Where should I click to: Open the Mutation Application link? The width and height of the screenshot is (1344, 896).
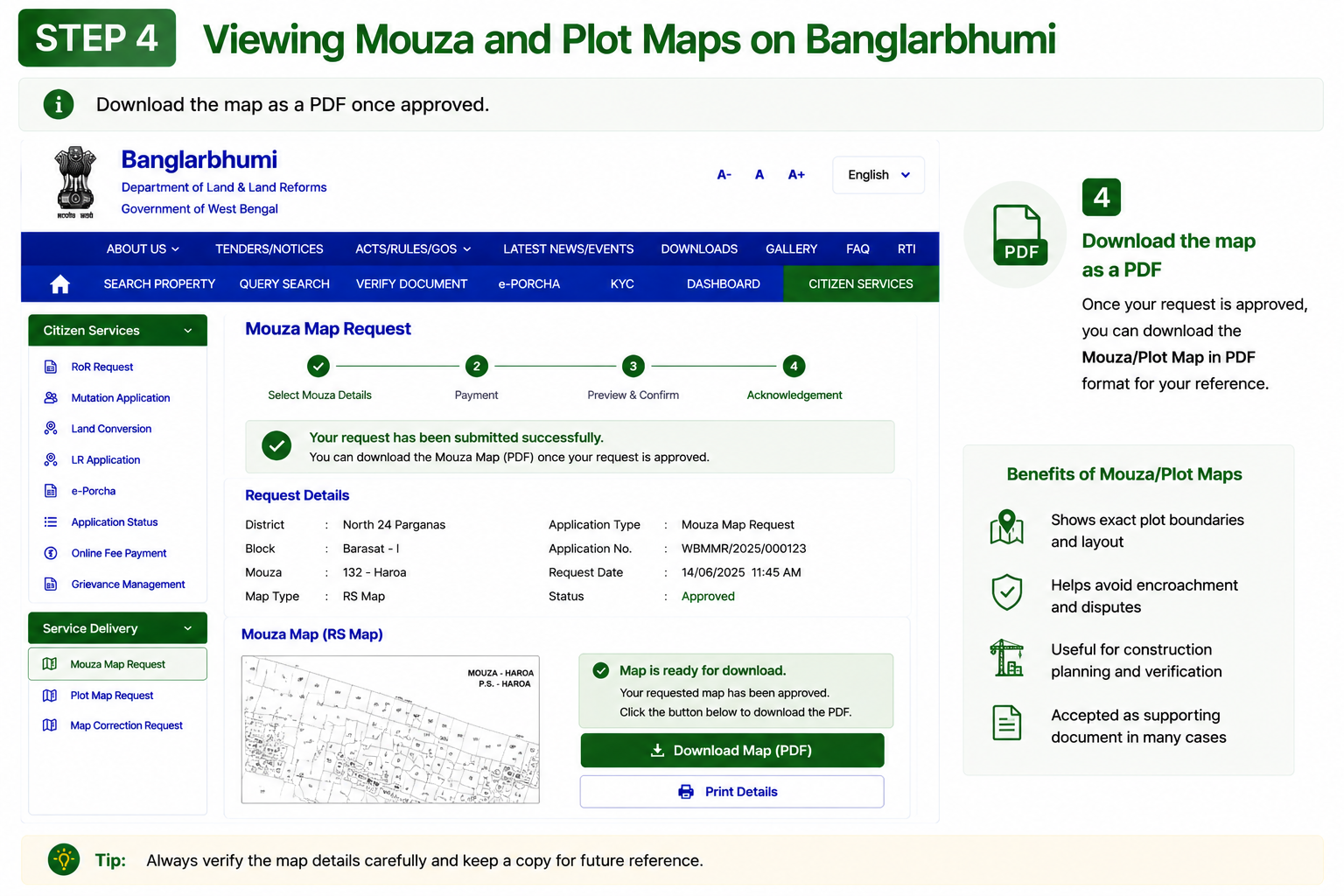point(121,398)
